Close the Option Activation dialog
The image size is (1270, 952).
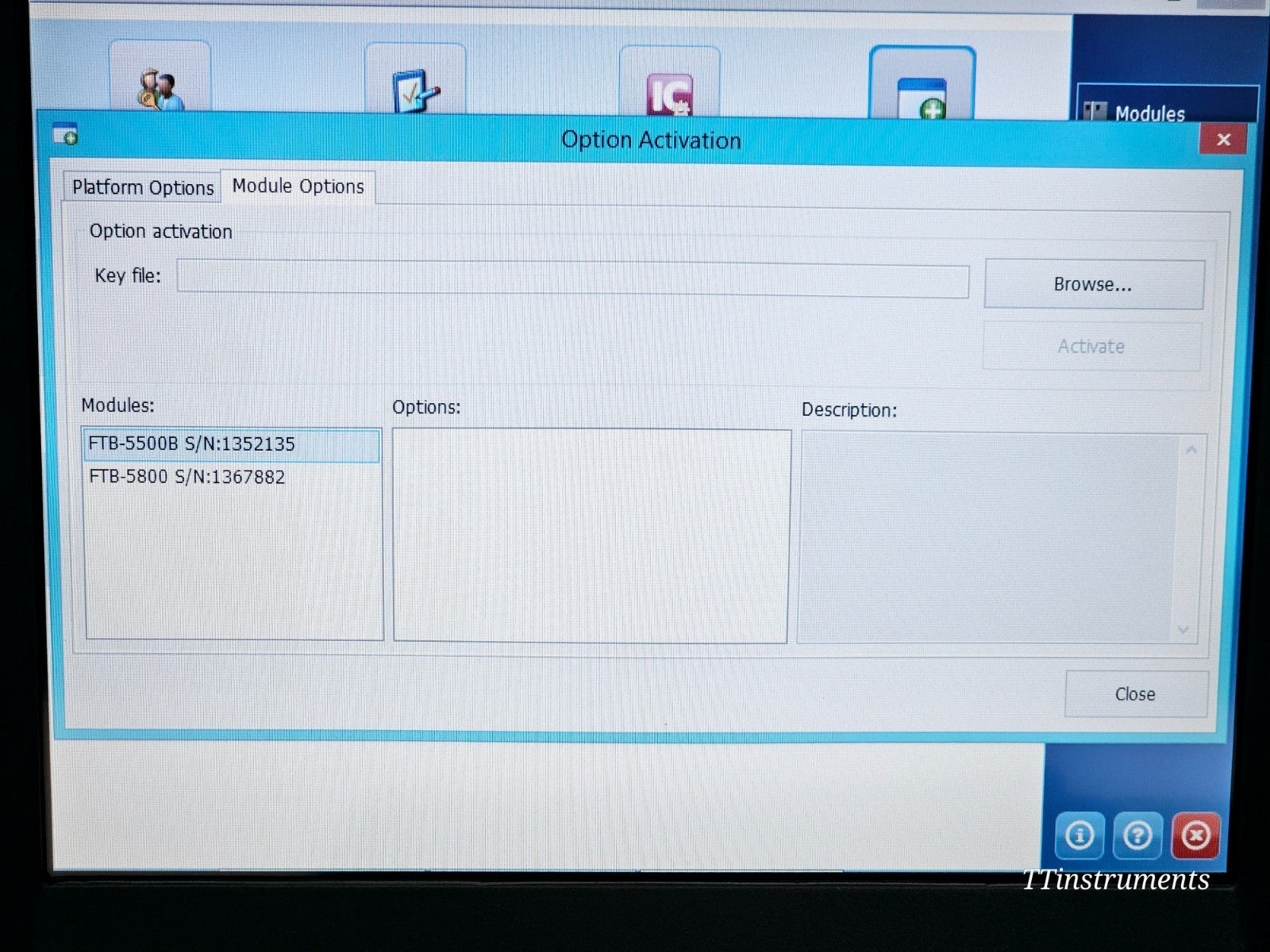coord(1135,694)
